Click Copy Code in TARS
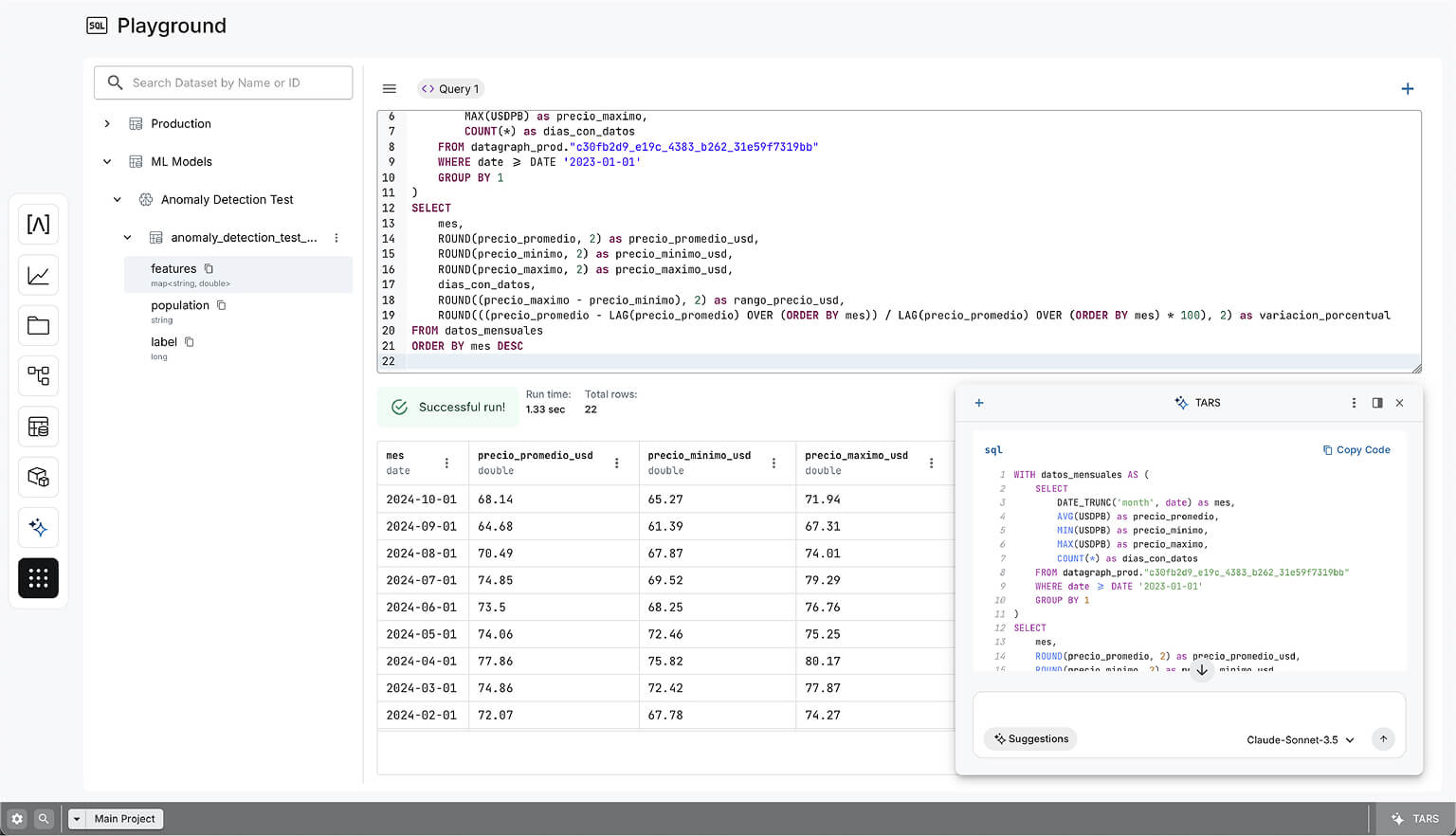This screenshot has height=836, width=1456. (1356, 450)
